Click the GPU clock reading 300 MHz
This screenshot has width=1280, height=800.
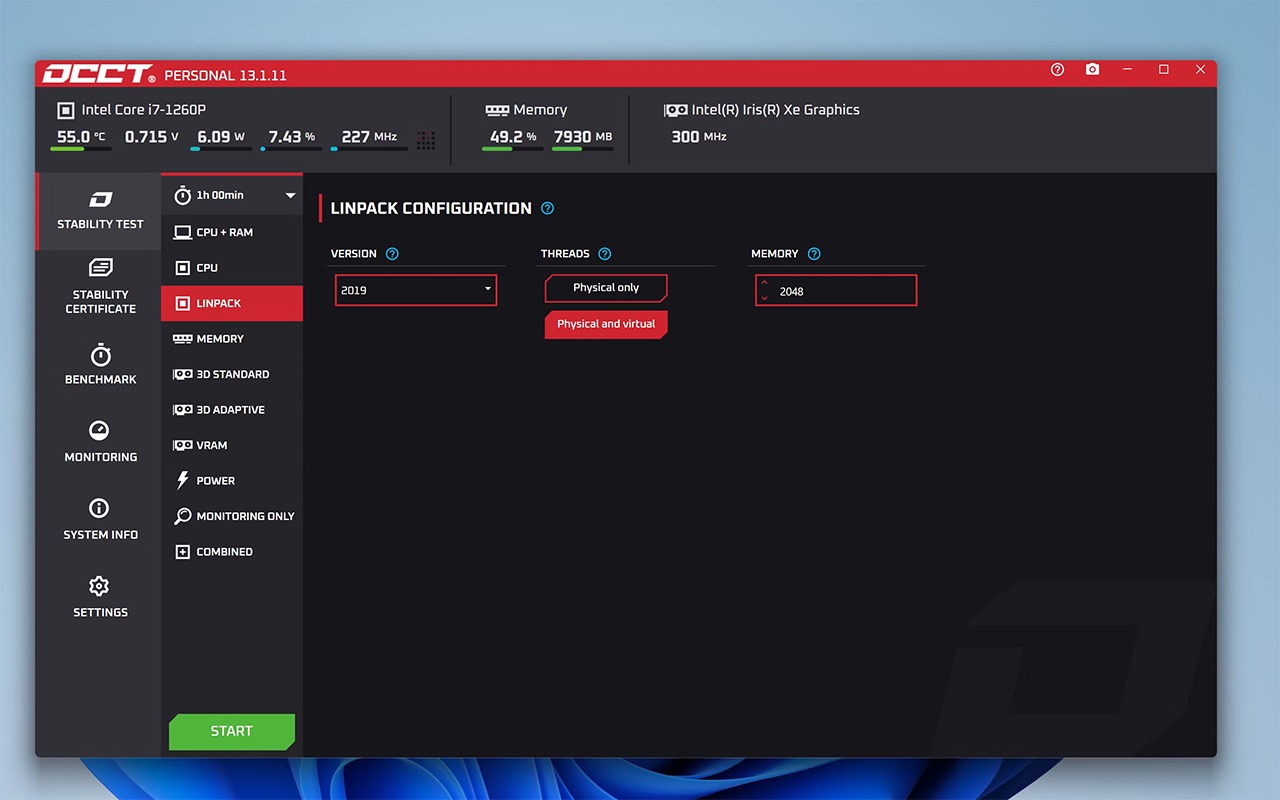coord(699,137)
